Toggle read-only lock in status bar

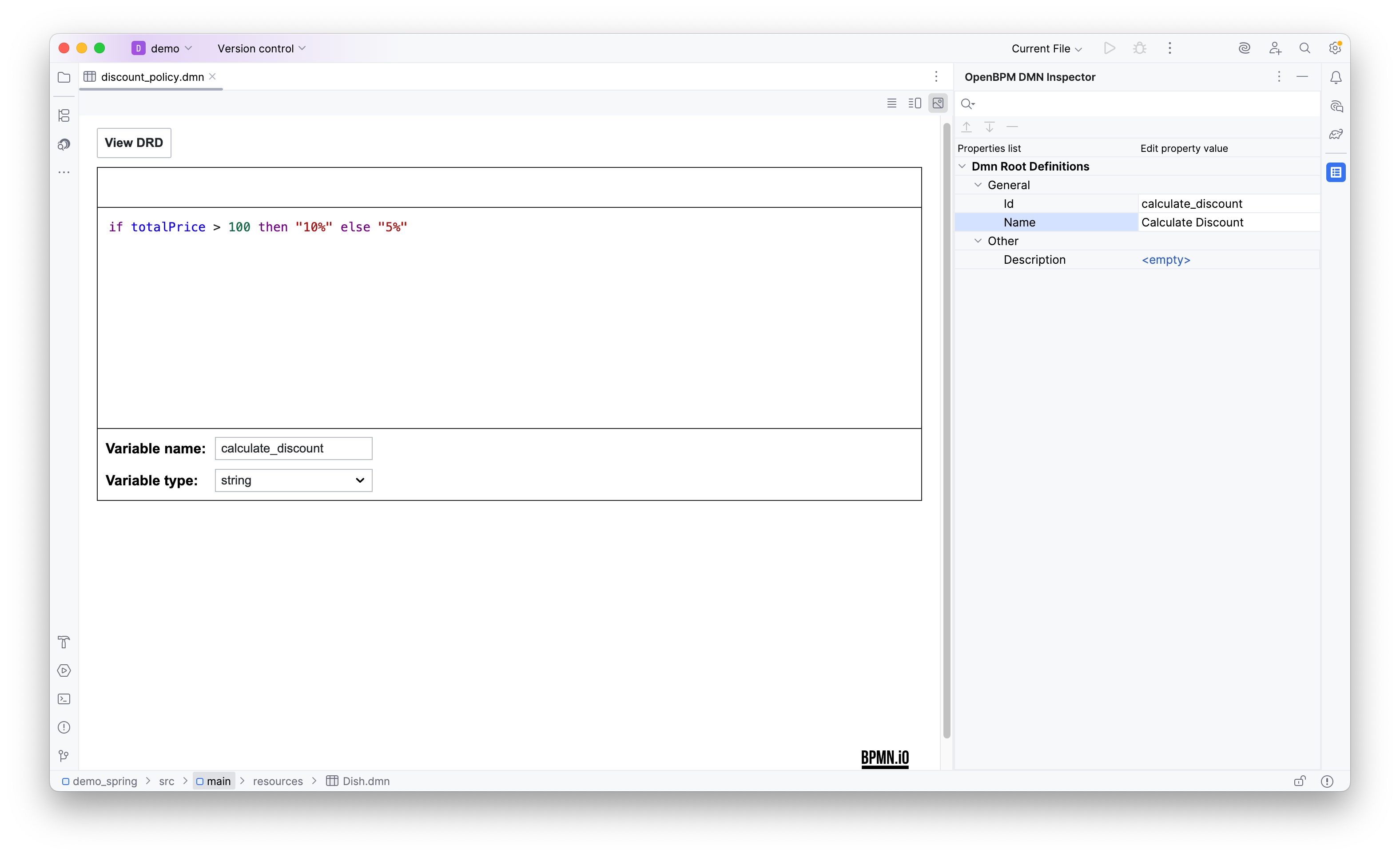pos(1300,782)
